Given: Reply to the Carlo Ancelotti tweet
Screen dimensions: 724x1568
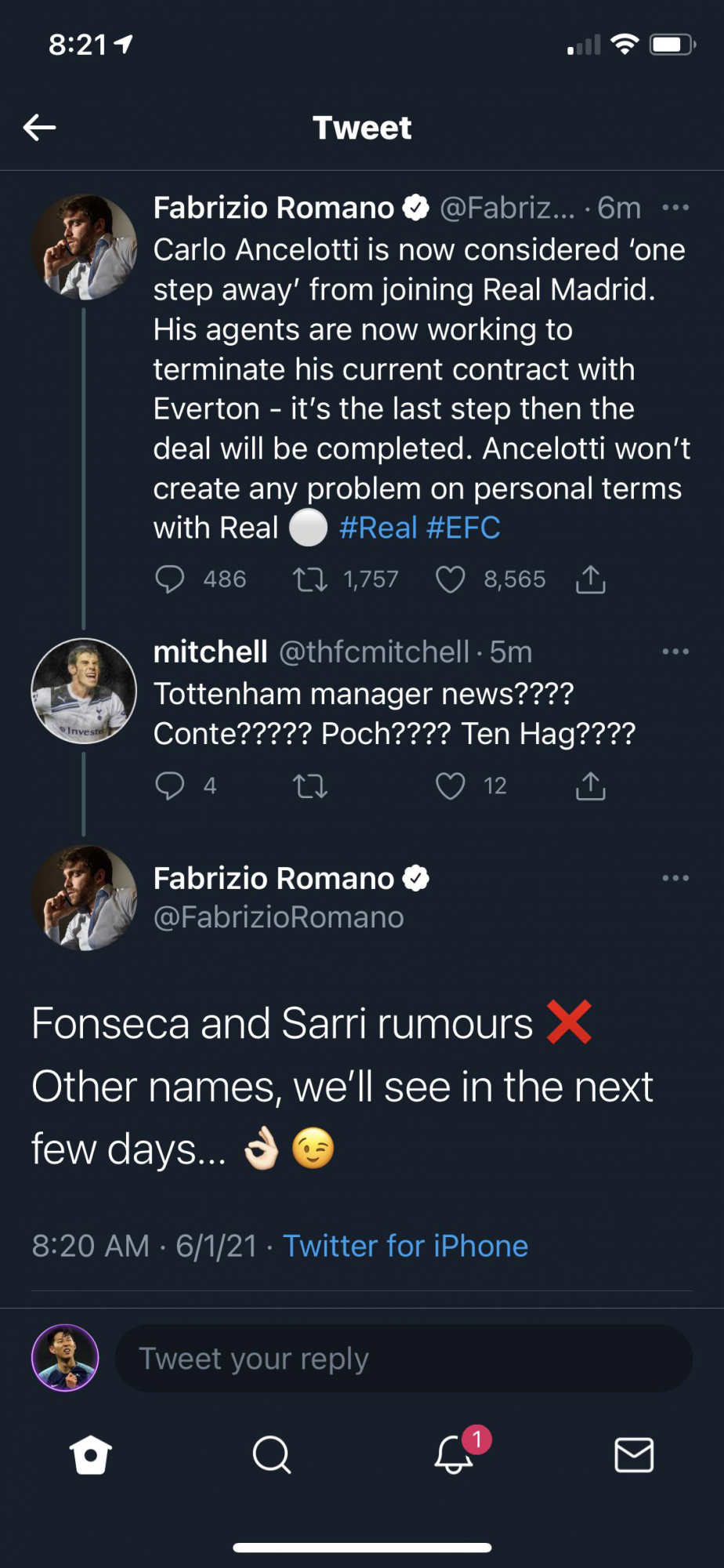Looking at the screenshot, I should (169, 579).
